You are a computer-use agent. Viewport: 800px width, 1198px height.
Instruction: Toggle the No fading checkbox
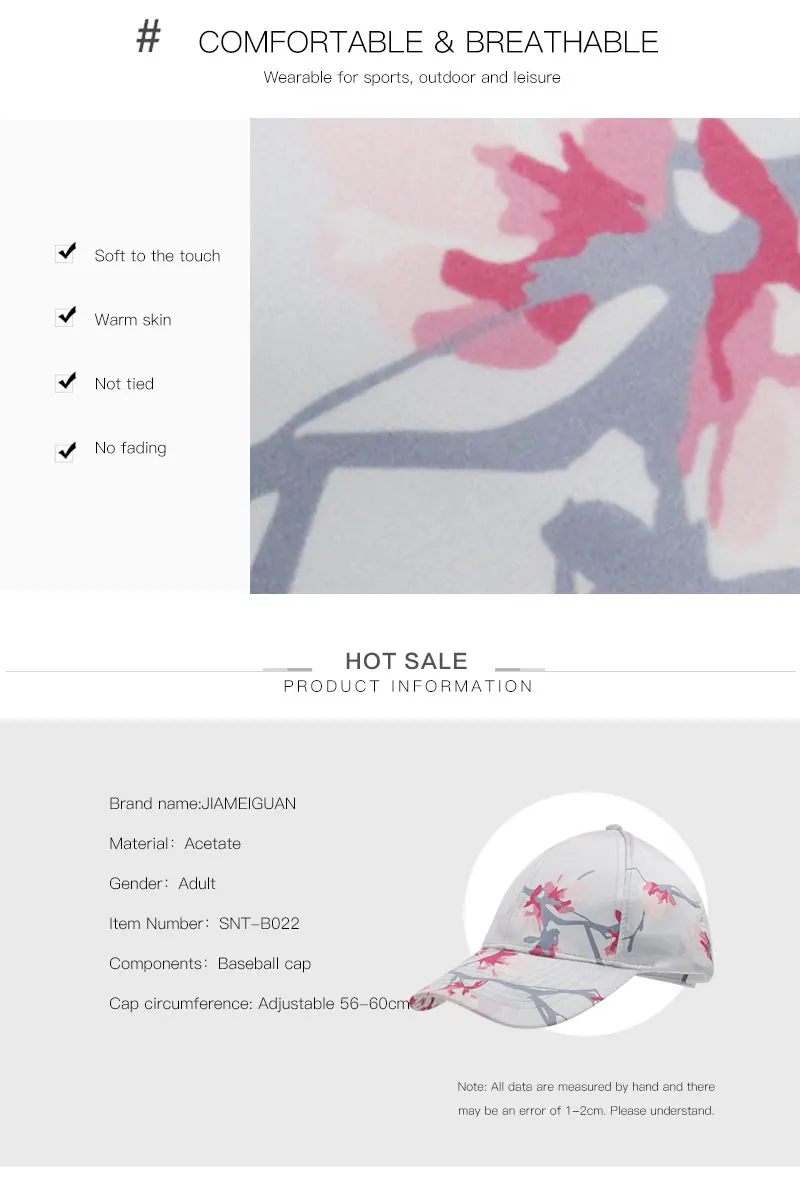[x=66, y=452]
